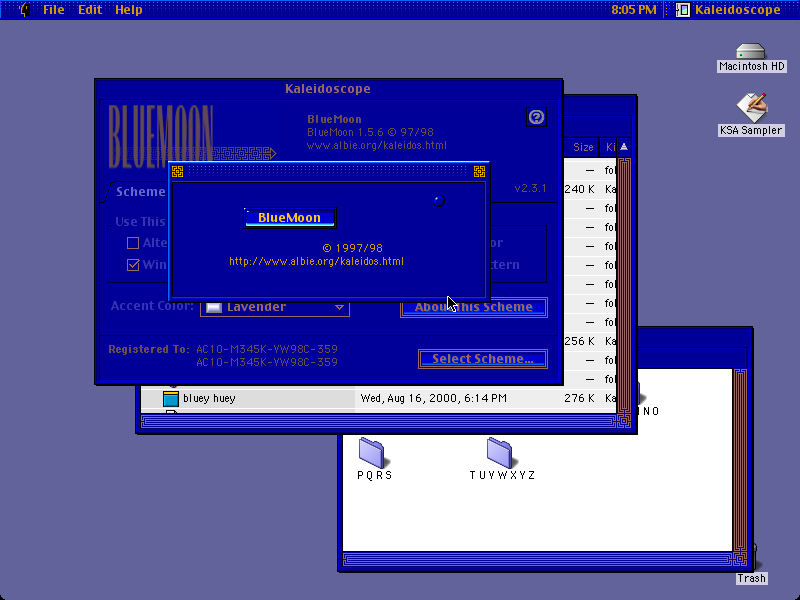Click the 'v2.3.1' version label

pyautogui.click(x=531, y=188)
